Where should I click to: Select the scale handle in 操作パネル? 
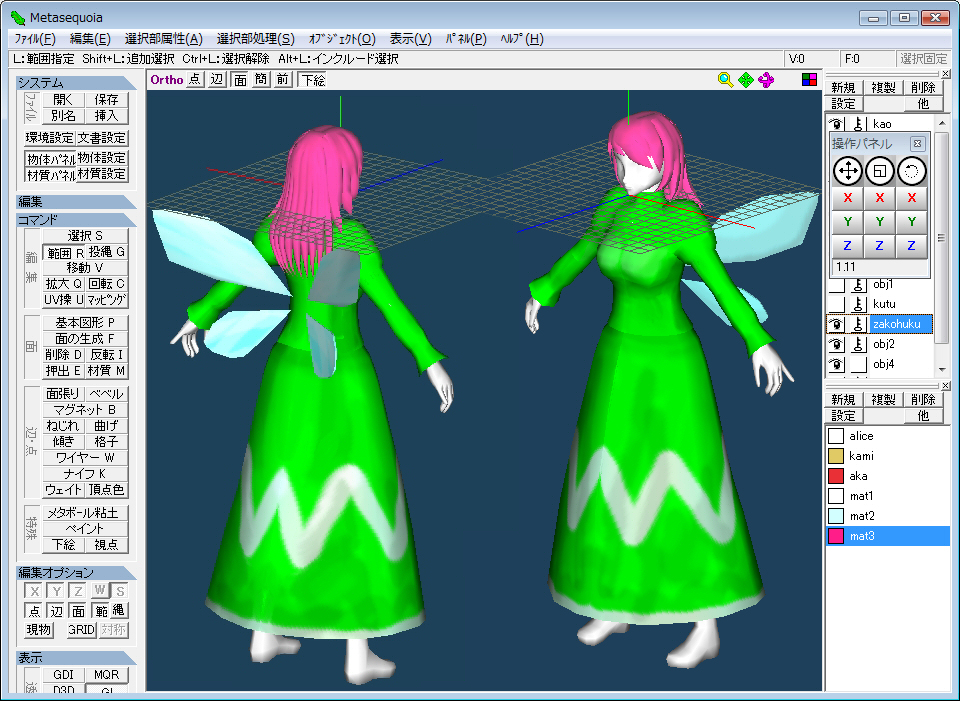[x=879, y=170]
